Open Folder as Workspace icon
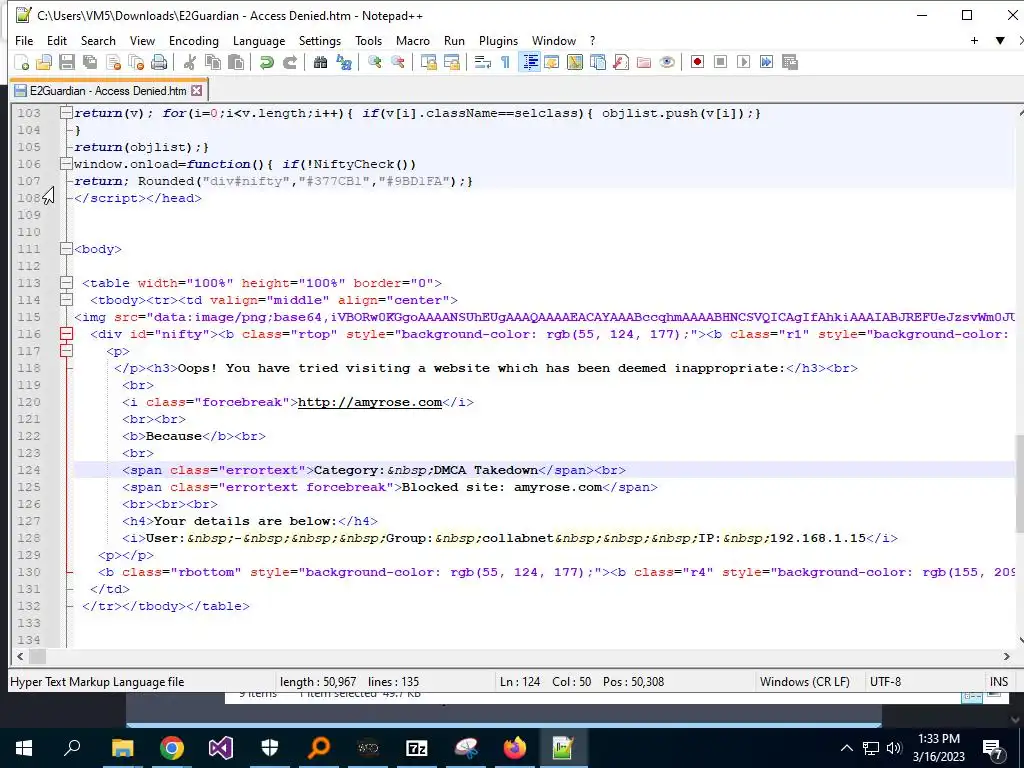The image size is (1024, 768). point(644,62)
